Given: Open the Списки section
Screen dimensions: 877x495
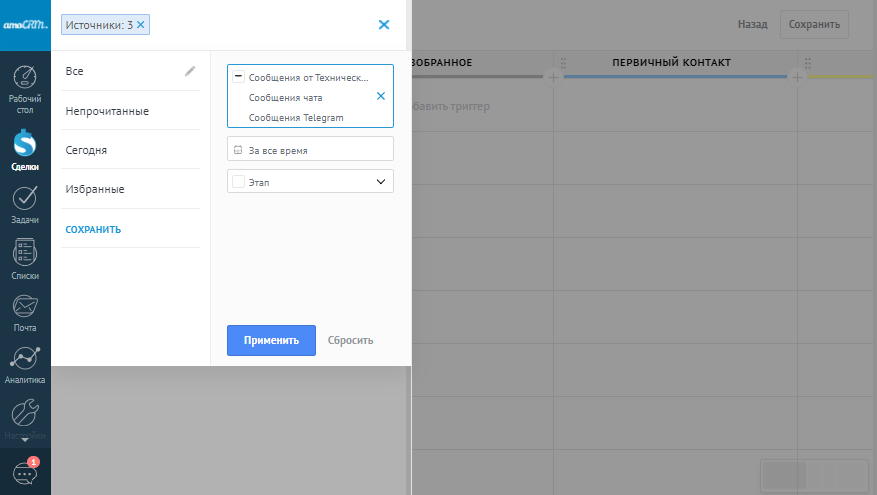Looking at the screenshot, I should point(25,258).
